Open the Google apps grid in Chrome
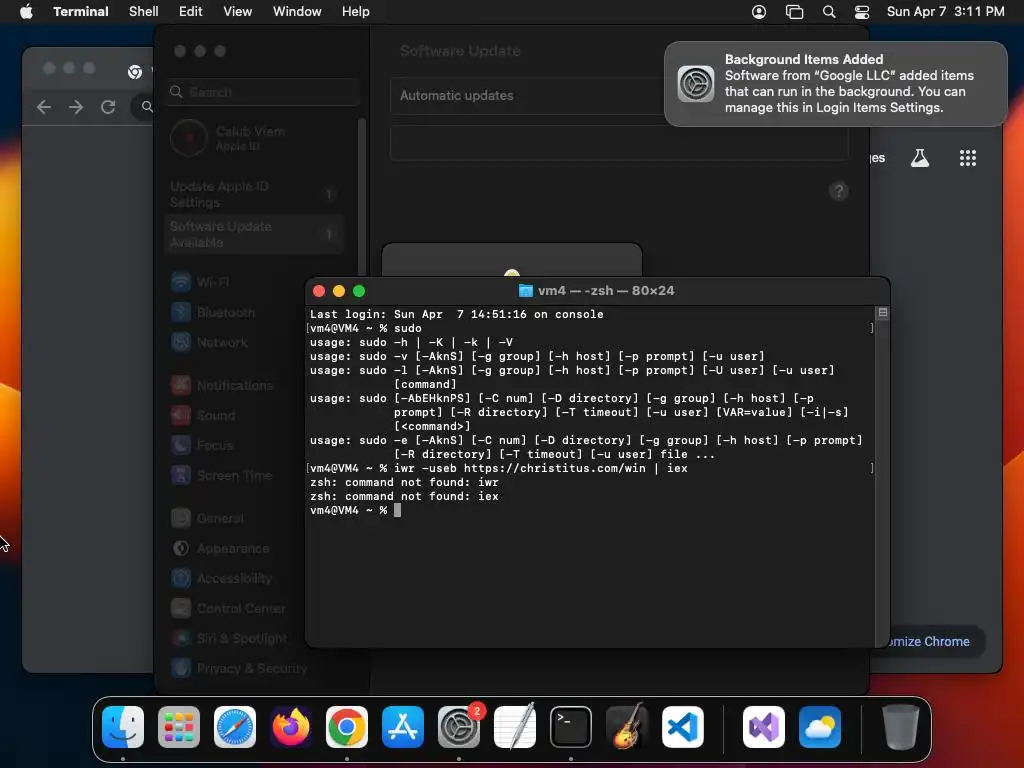 [x=968, y=157]
